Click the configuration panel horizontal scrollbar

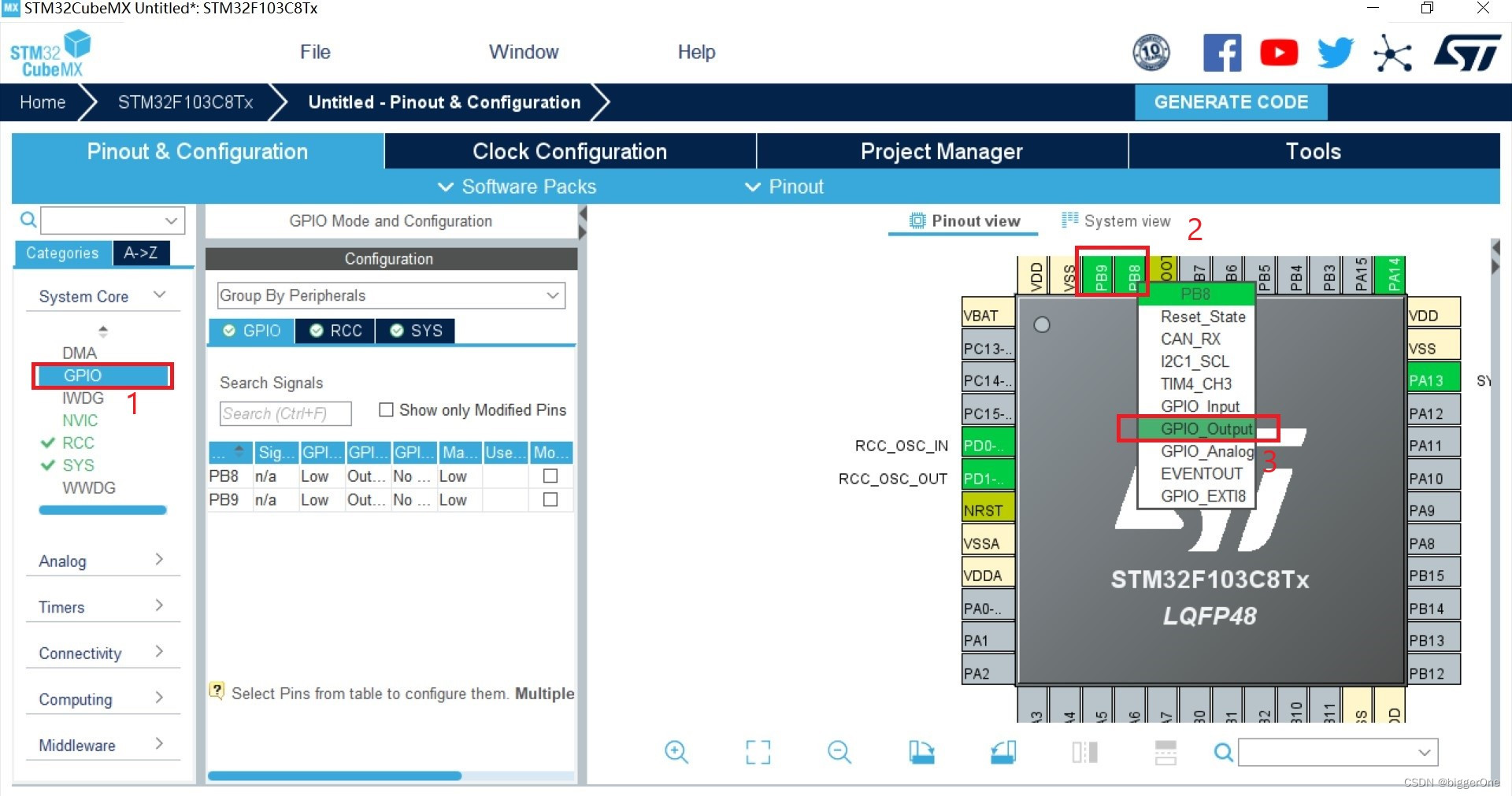coord(335,776)
